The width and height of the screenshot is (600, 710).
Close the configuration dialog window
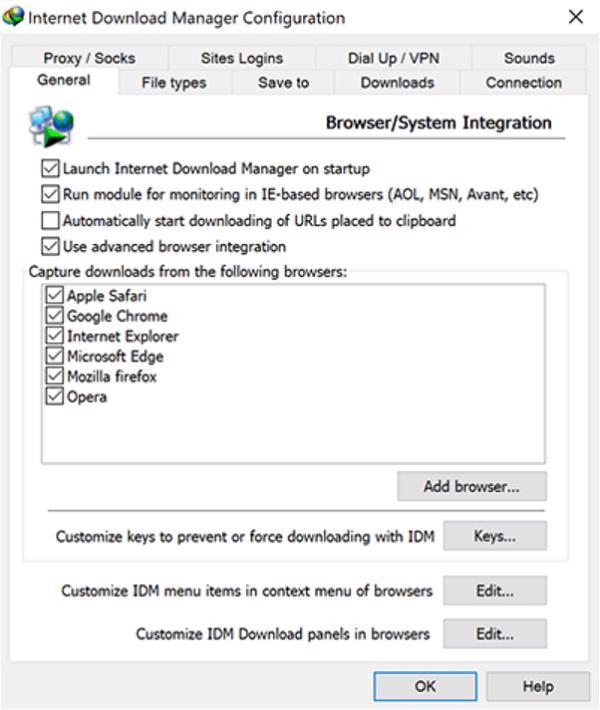tap(575, 18)
